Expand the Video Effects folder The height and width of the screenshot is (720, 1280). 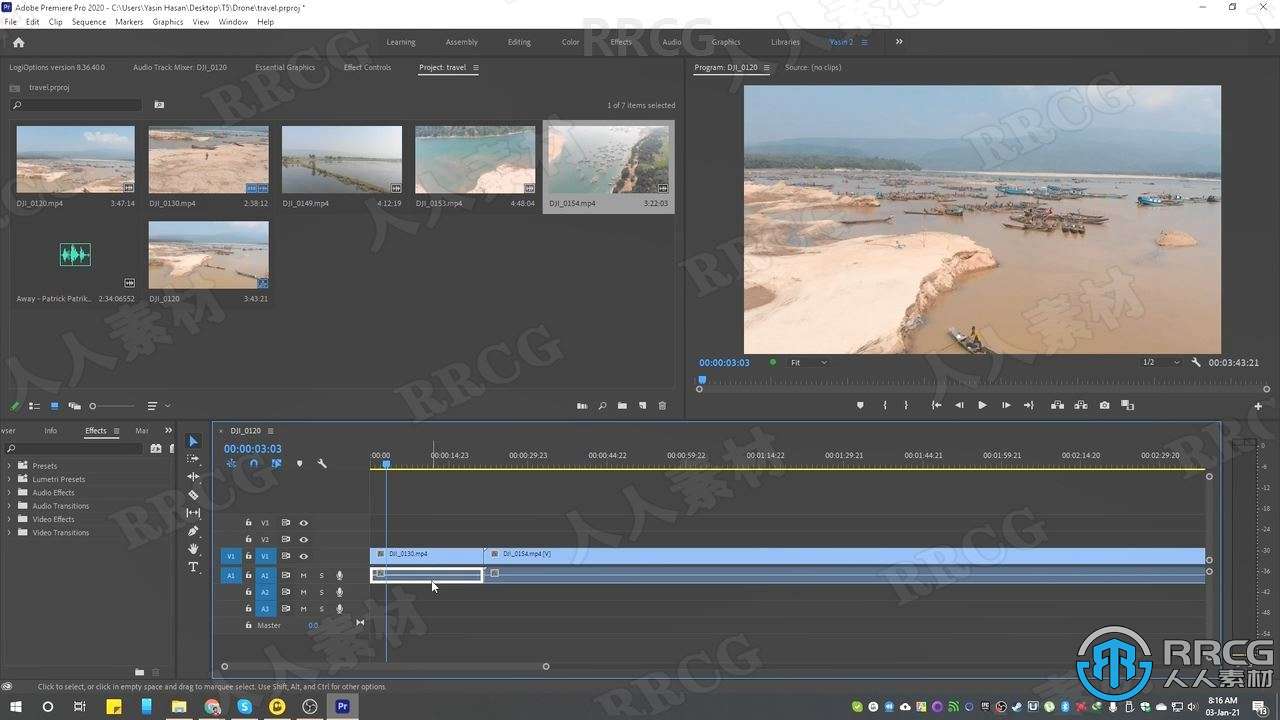pyautogui.click(x=10, y=519)
